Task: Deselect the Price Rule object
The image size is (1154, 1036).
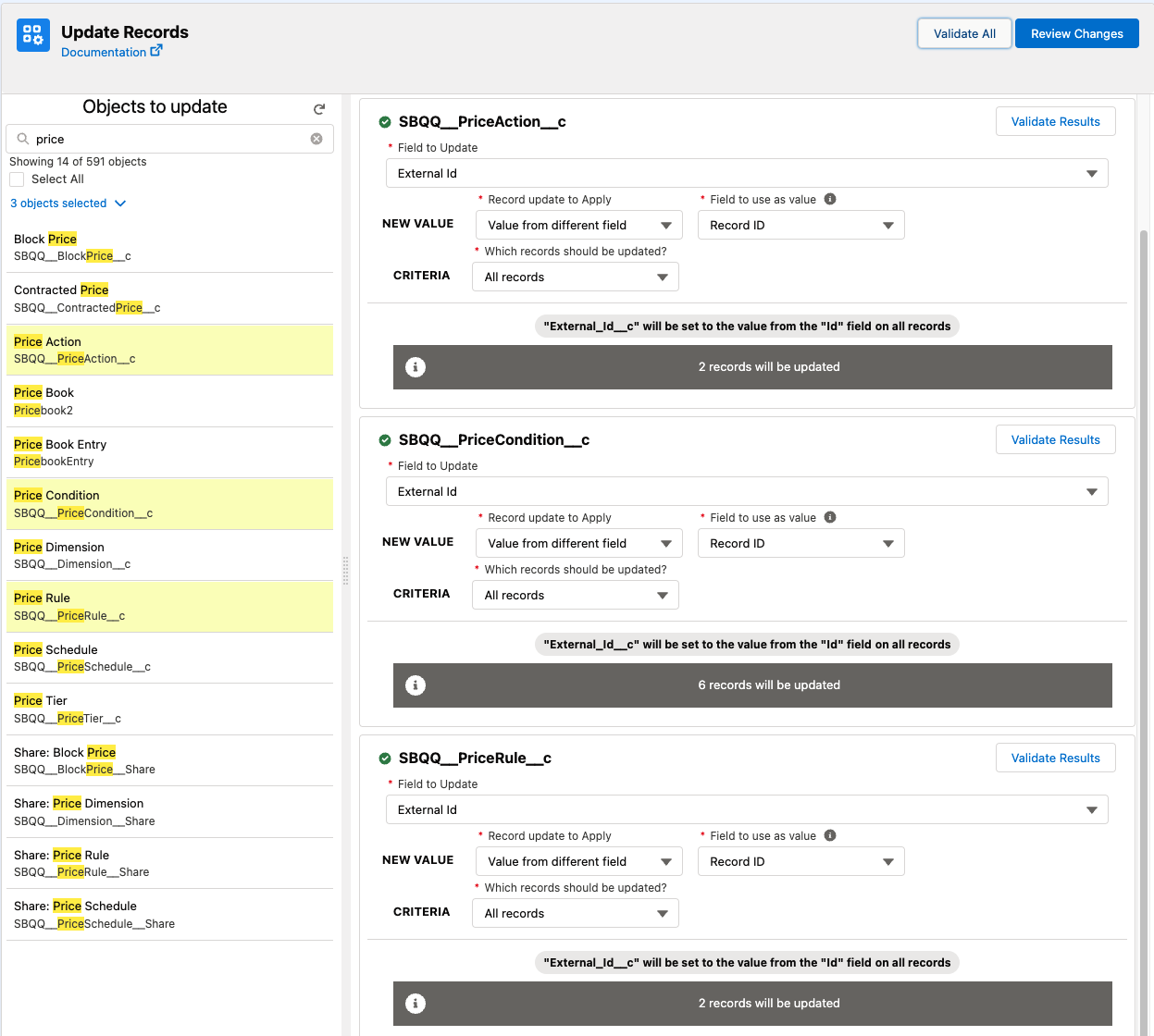Action: 169,606
